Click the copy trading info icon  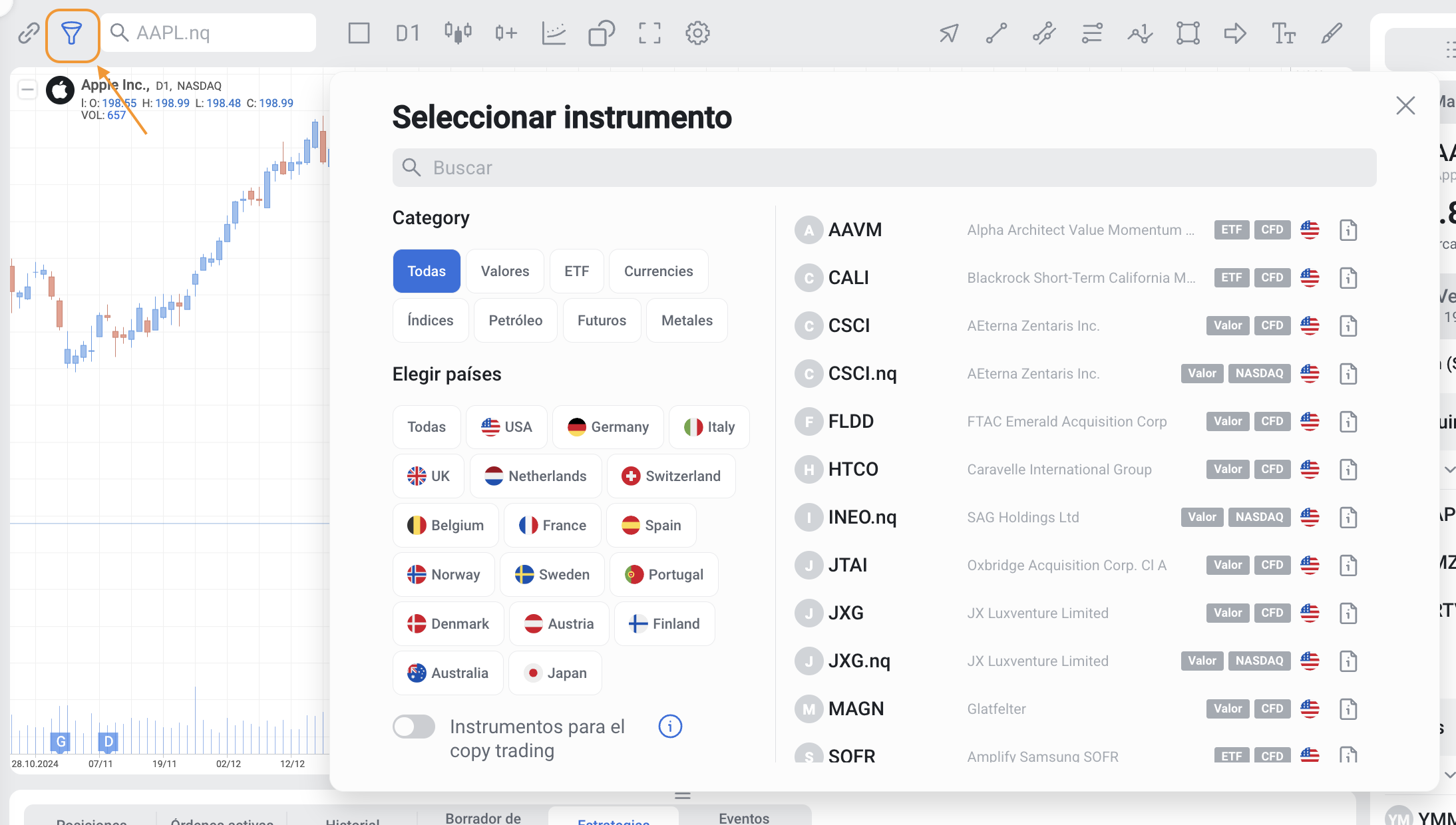670,727
